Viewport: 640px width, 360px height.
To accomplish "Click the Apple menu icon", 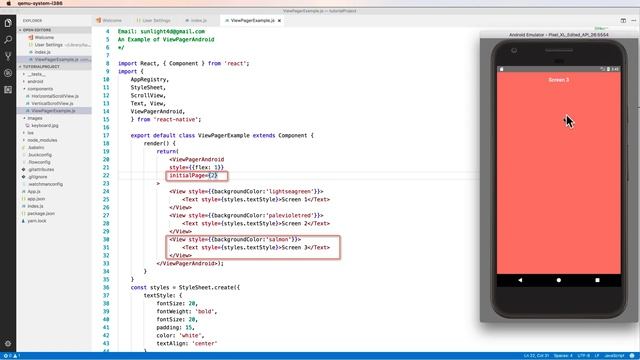I will point(9,3).
